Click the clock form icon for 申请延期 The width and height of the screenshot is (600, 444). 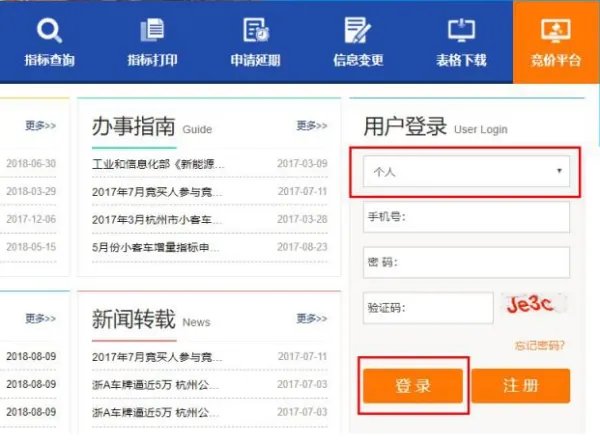tap(256, 30)
